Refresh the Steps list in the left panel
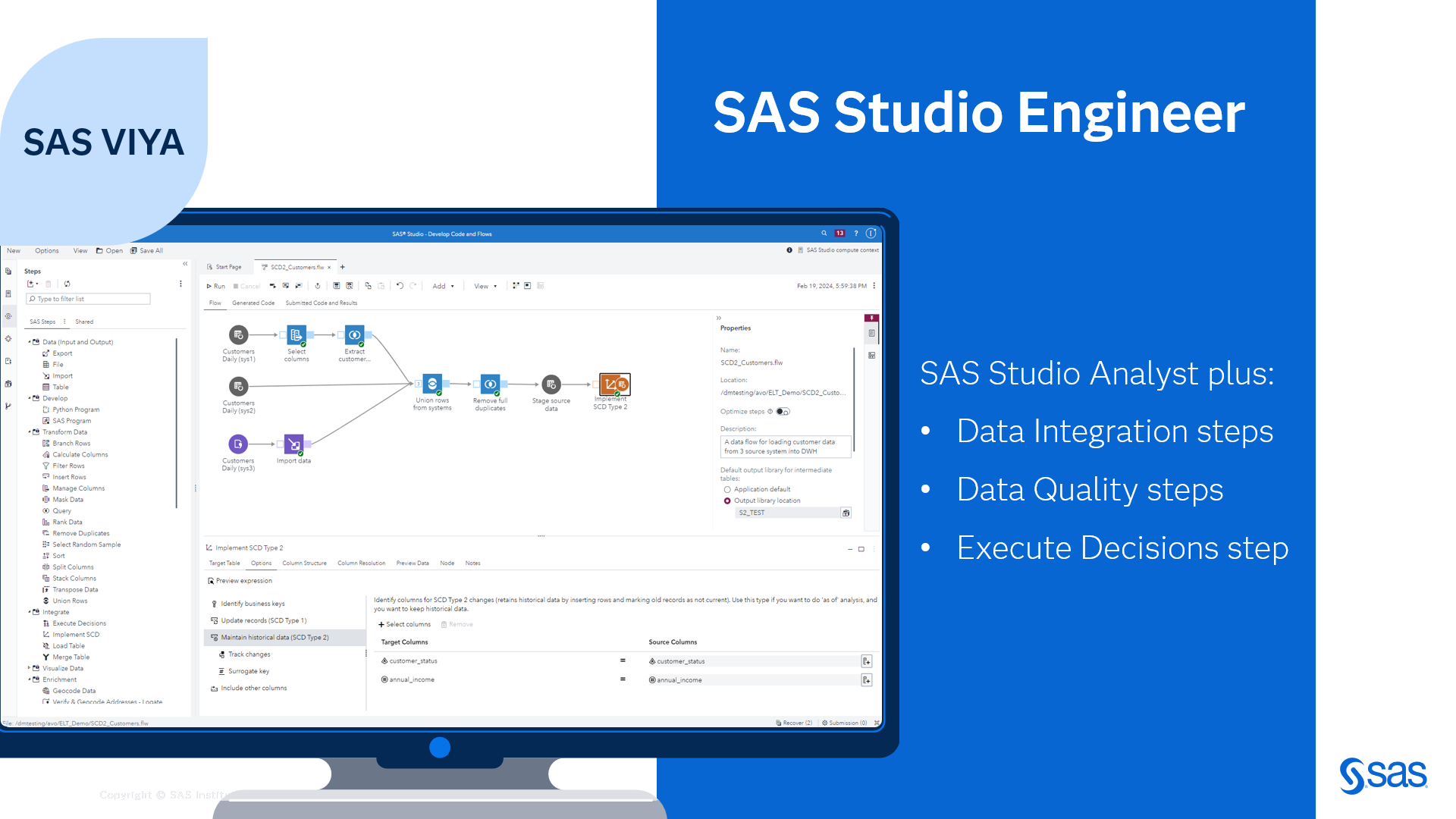Viewport: 1456px width, 819px height. tap(67, 284)
